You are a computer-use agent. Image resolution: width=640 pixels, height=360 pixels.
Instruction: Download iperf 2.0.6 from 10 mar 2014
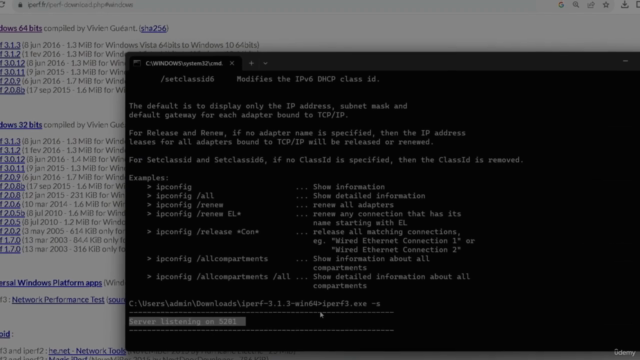[x=10, y=204]
